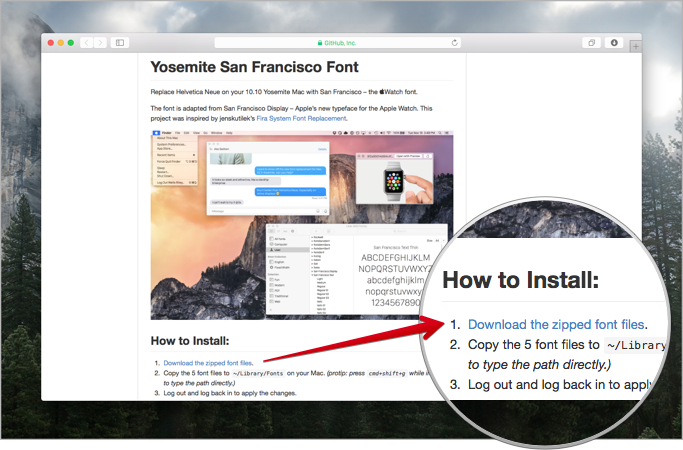This screenshot has width=683, height=450.
Task: Select the cmd+shift+g shortcut text
Action: click(x=387, y=373)
